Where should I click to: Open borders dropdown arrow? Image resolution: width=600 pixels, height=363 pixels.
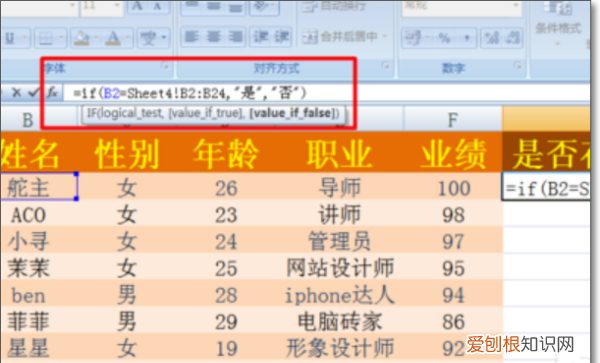[x=61, y=38]
